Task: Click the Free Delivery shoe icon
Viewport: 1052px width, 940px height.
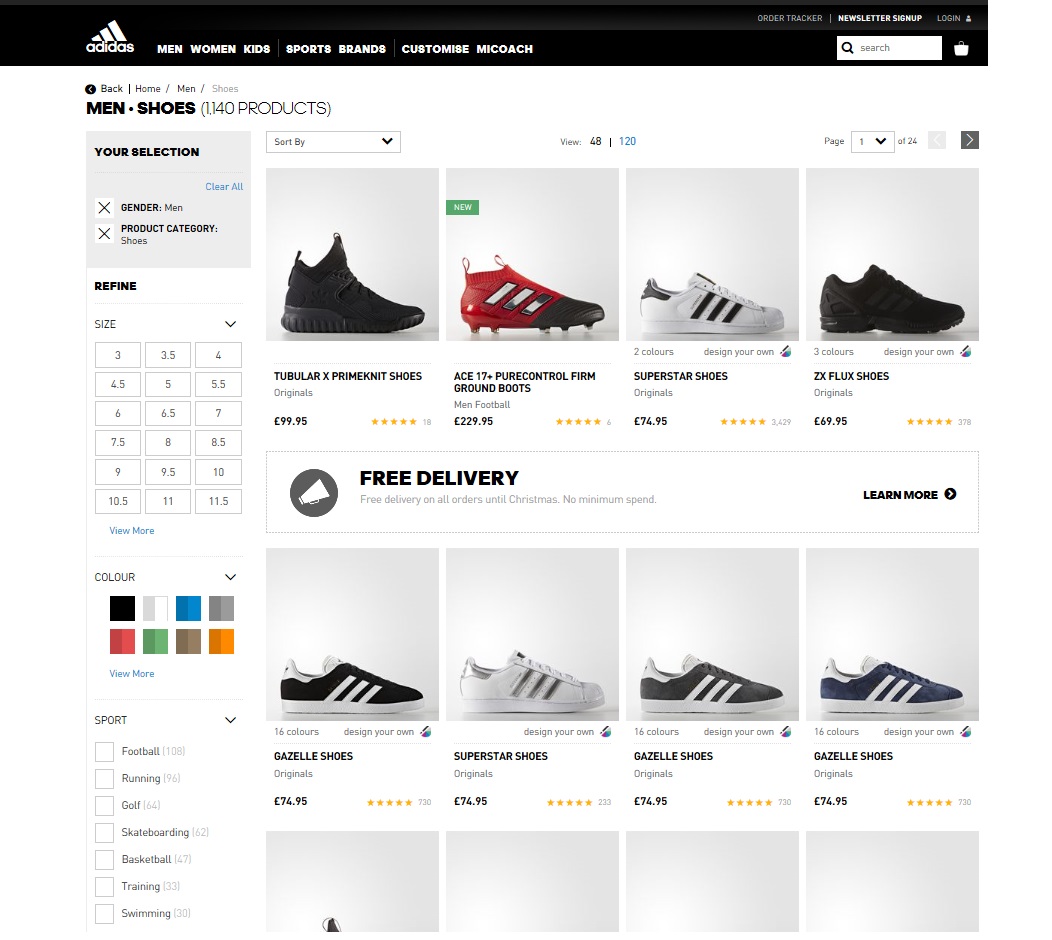Action: pos(314,491)
